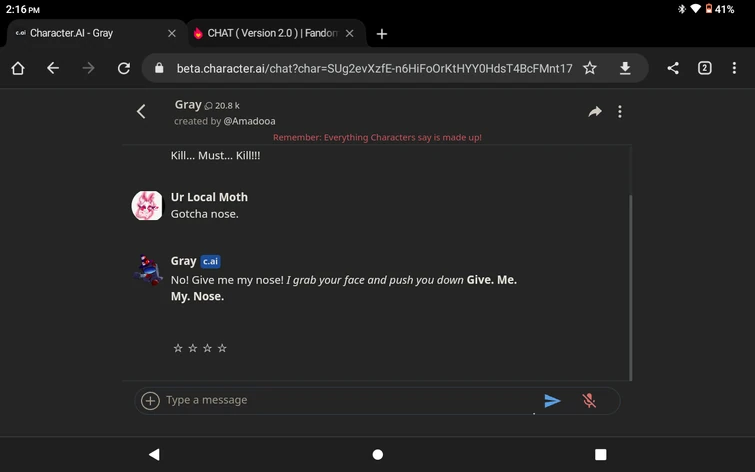Toggle the muted microphone icon
755x472 pixels.
[589, 401]
